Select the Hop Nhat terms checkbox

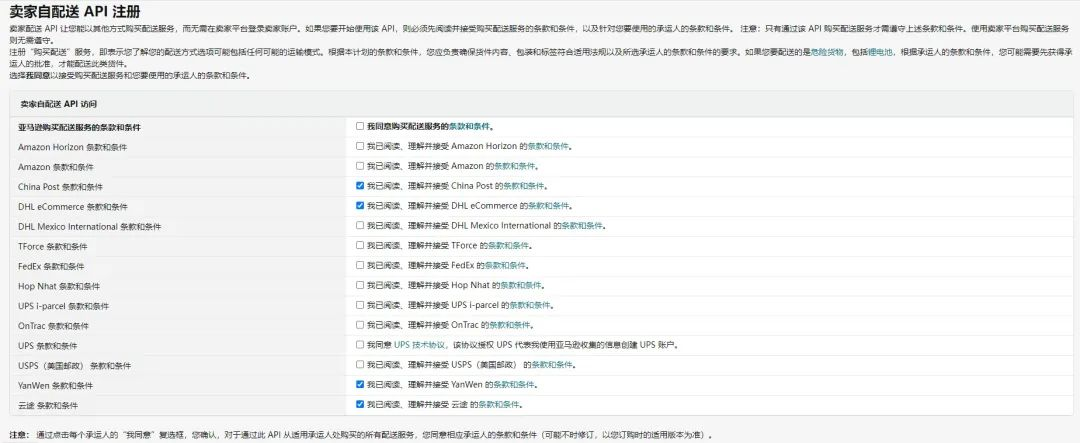click(x=360, y=285)
